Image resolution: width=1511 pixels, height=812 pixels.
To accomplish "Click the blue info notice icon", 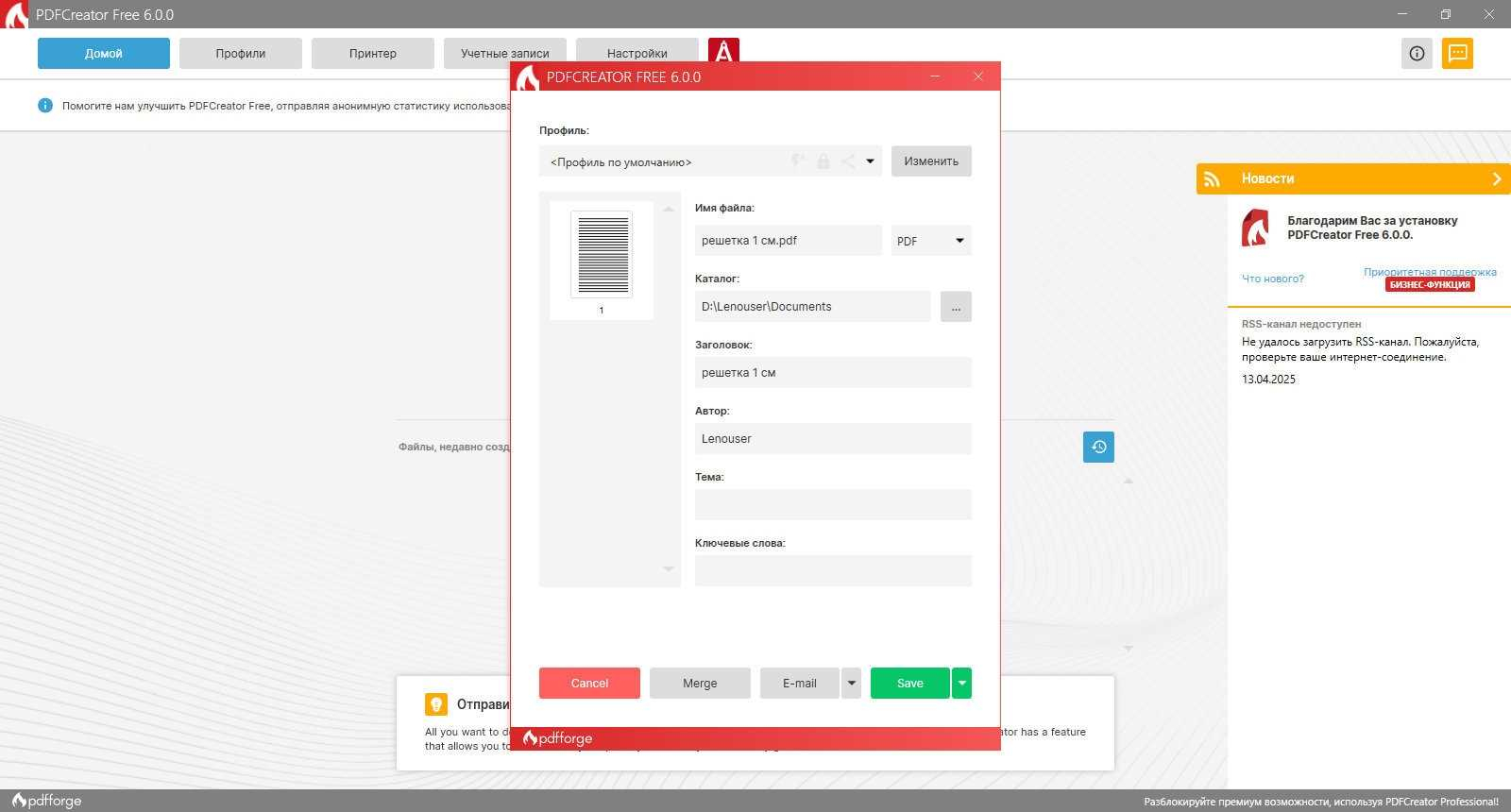I will point(45,106).
